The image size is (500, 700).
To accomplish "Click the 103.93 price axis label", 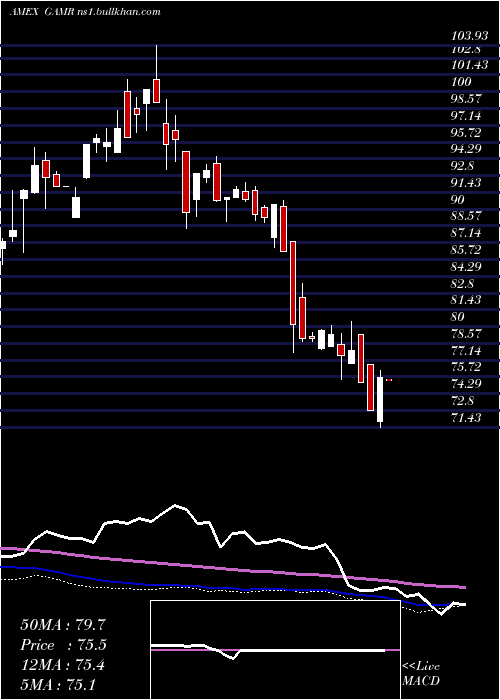I will click(470, 36).
